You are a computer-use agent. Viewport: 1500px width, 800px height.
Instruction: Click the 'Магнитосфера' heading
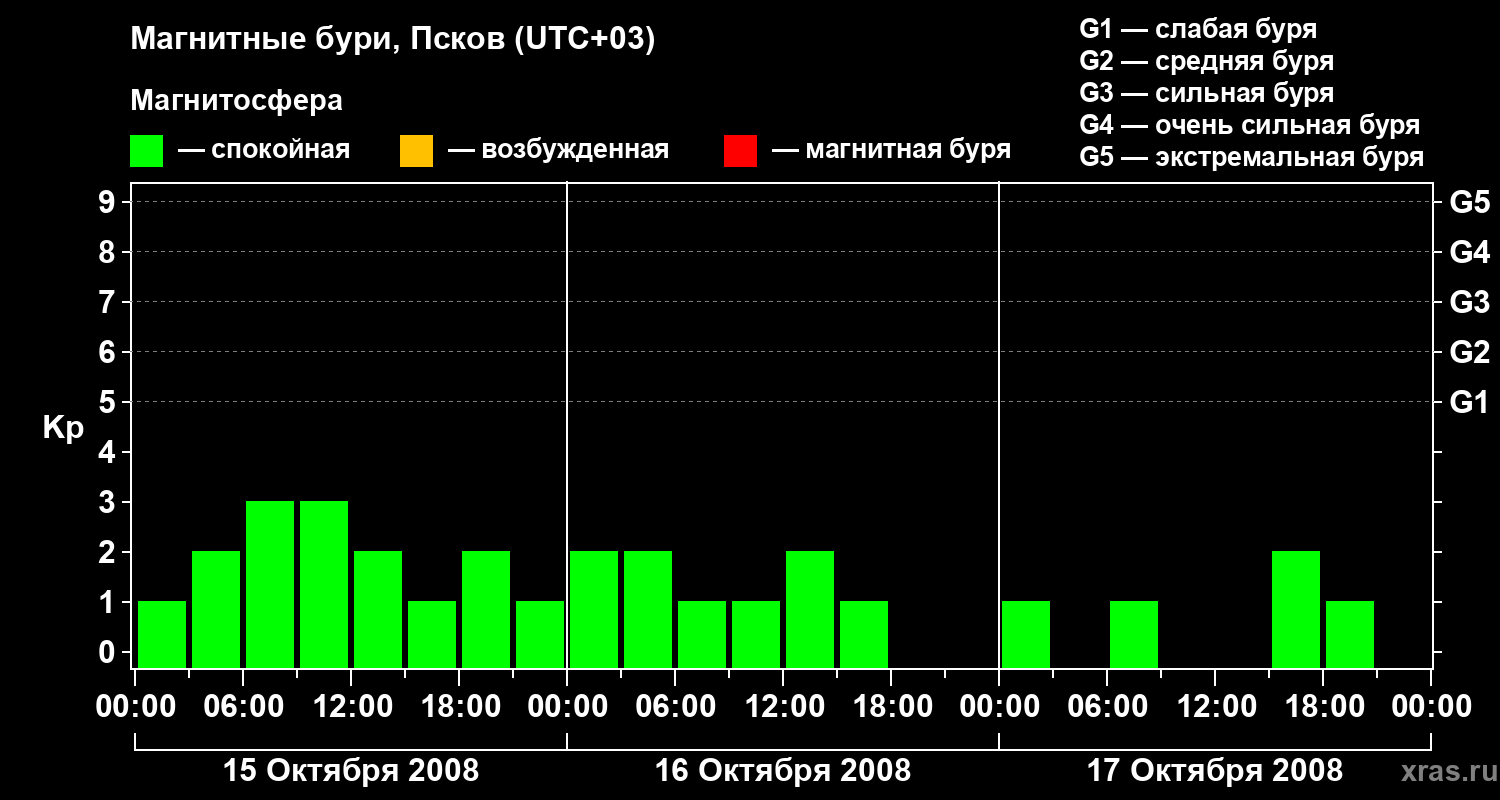pos(237,101)
